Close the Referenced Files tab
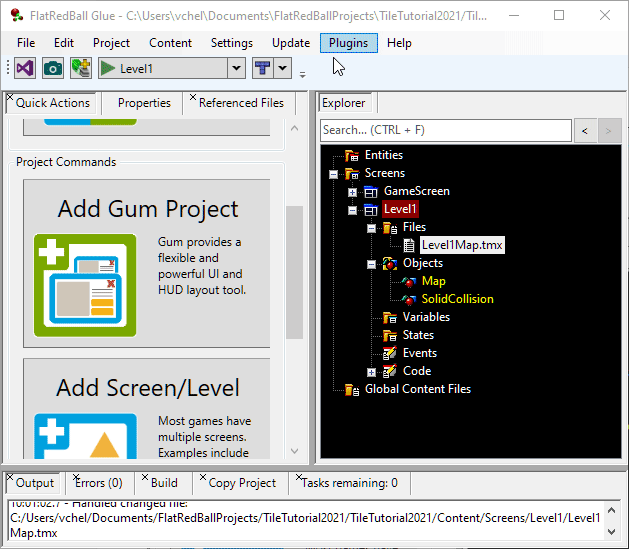Screen dimensions: 629x549 click(191, 98)
